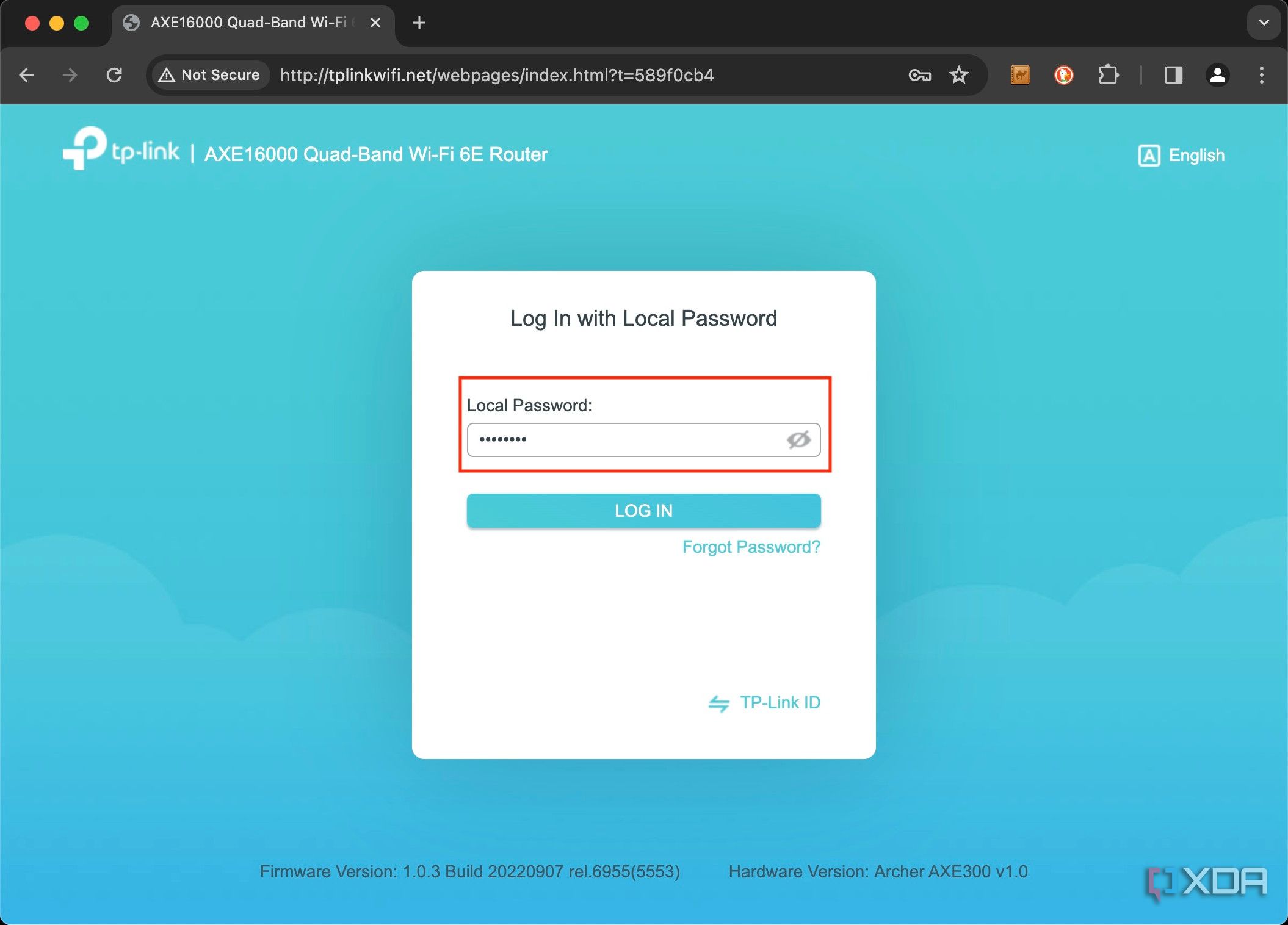Open the Forgot Password link

[751, 547]
